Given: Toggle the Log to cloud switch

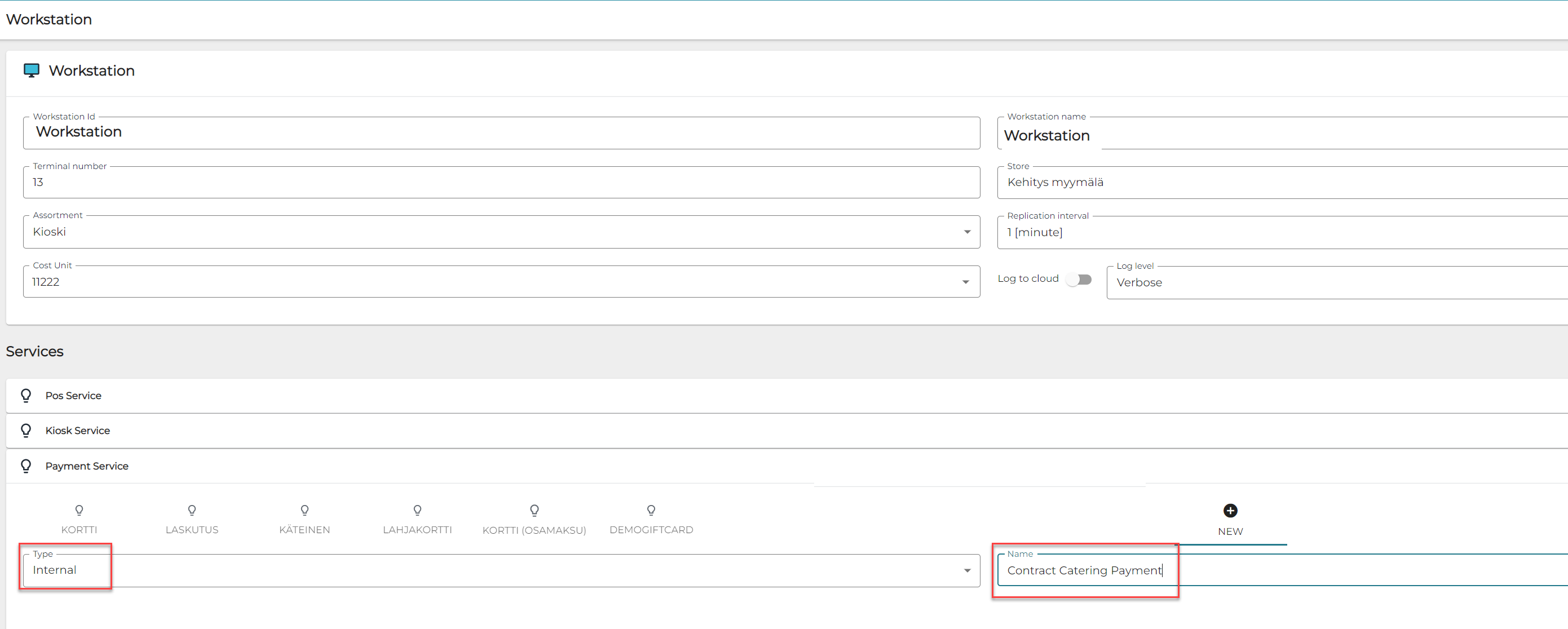Looking at the screenshot, I should point(1079,279).
